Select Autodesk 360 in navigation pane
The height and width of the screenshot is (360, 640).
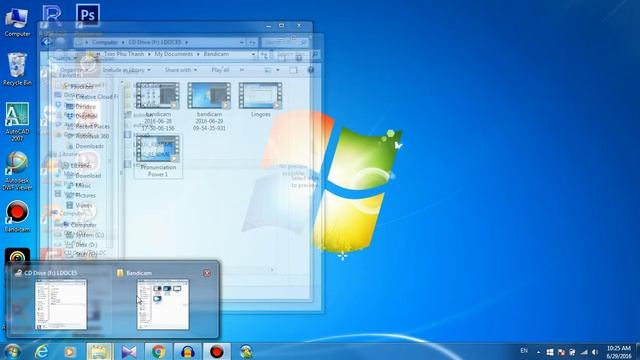point(92,136)
